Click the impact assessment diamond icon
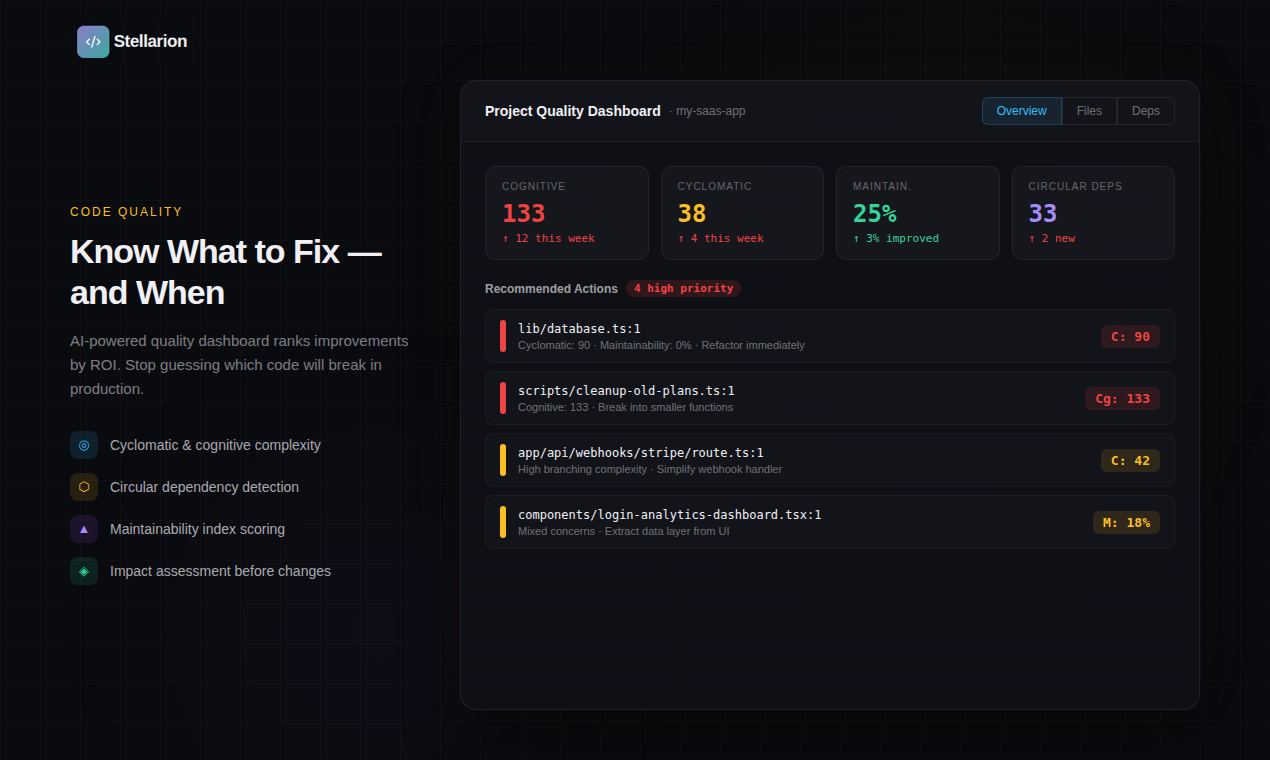This screenshot has width=1270, height=760. point(84,571)
